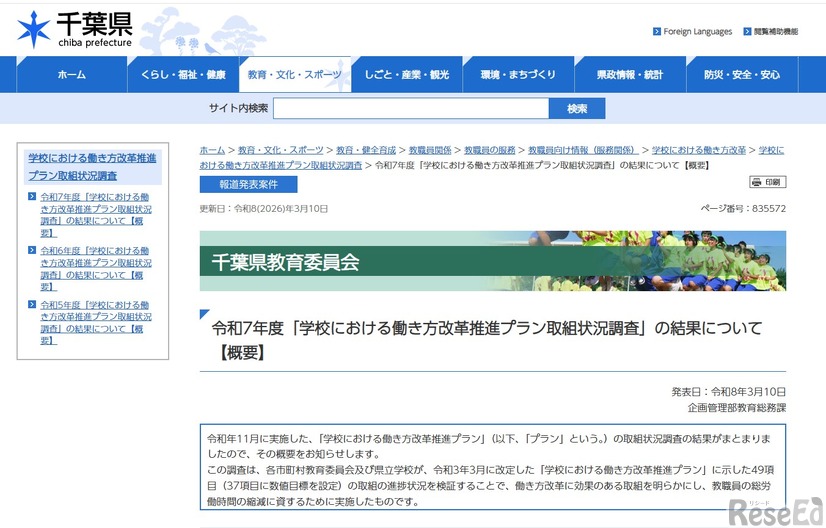Click the printer icon in 印刷 button
The image size is (826, 528).
pos(757,182)
